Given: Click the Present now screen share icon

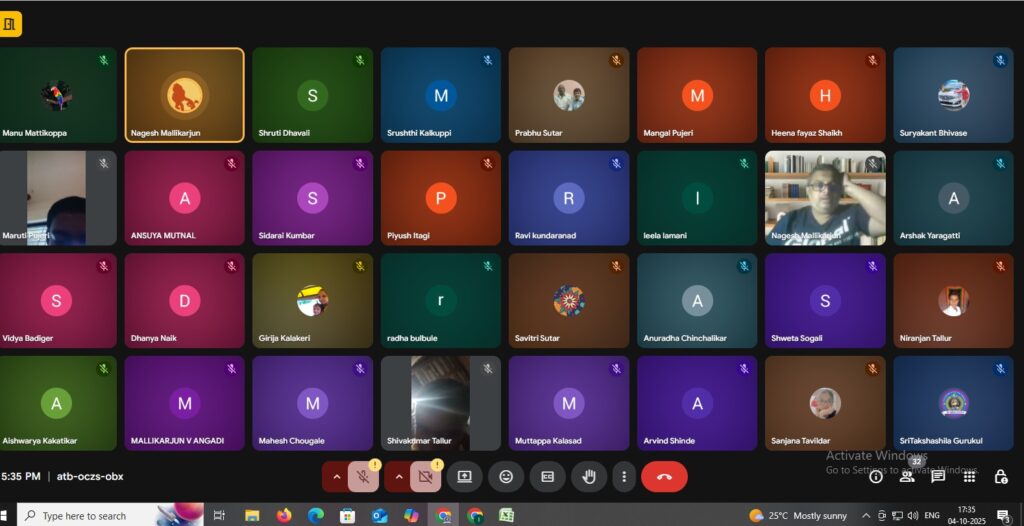Looking at the screenshot, I should click(x=464, y=477).
